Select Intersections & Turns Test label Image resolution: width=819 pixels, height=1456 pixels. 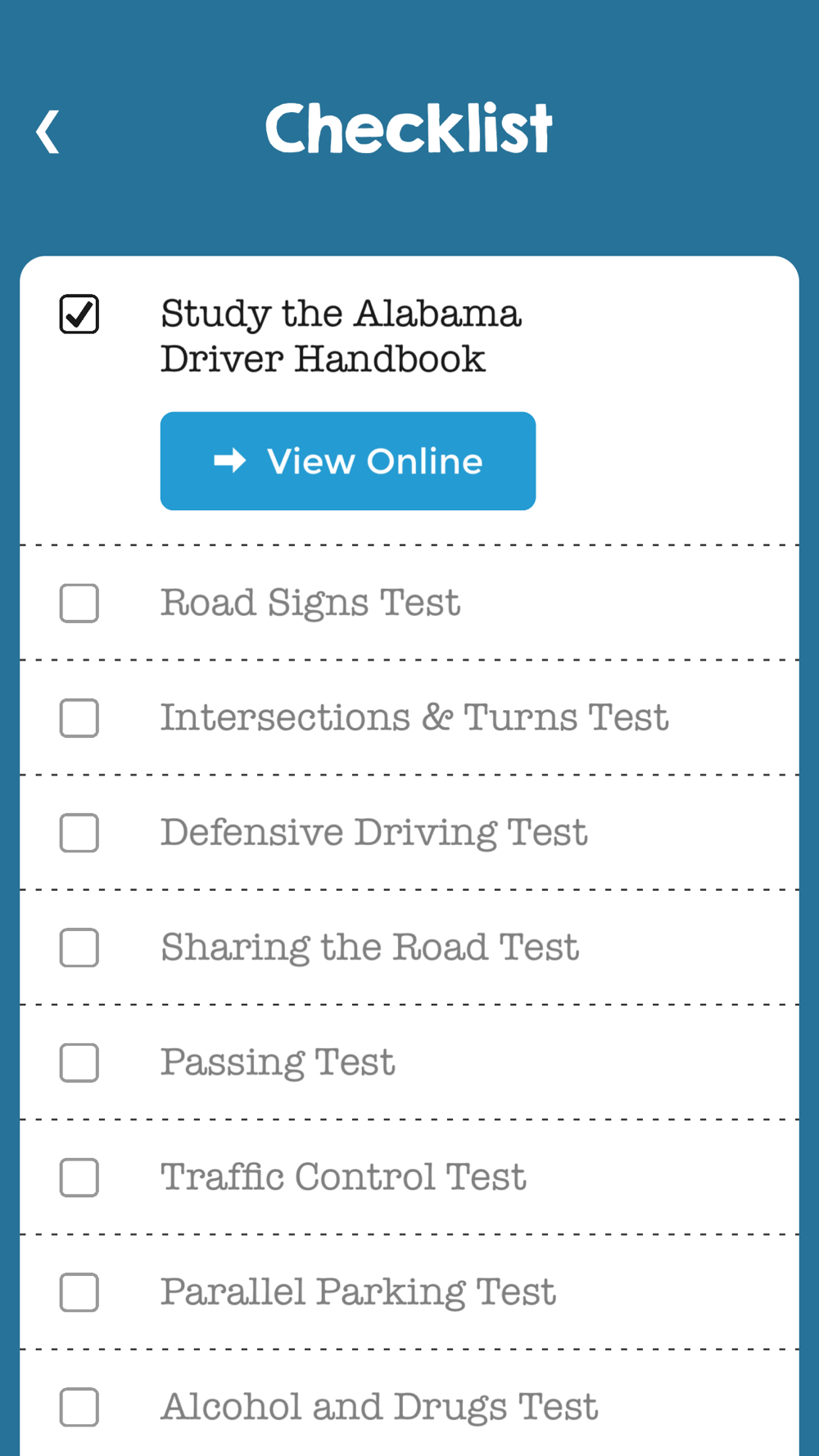(414, 717)
